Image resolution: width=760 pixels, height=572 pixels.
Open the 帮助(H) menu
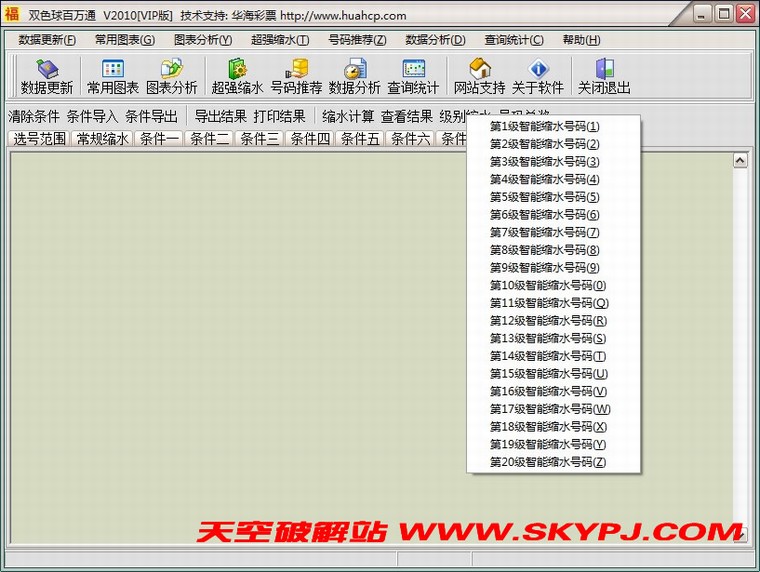tap(581, 40)
